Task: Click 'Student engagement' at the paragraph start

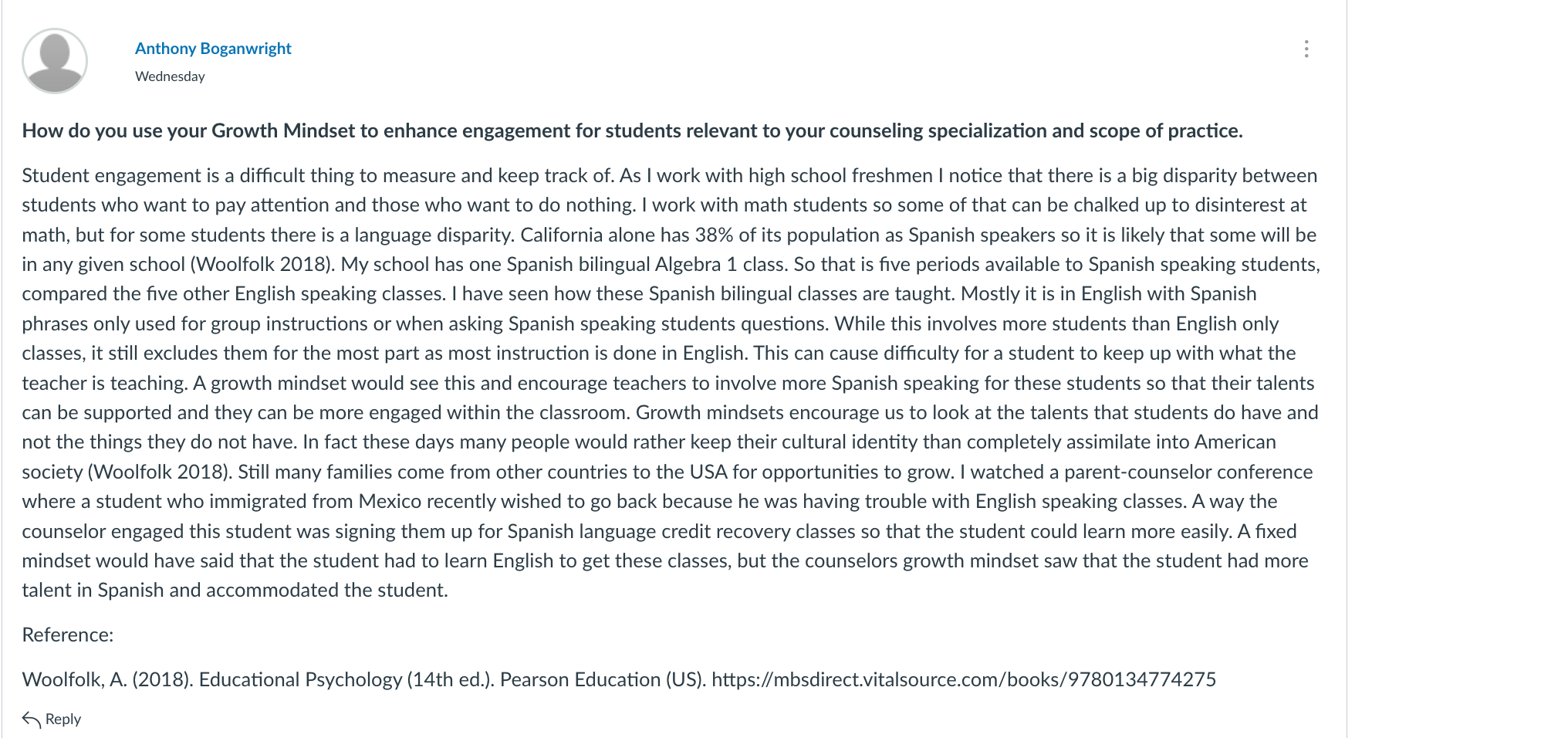Action: pyautogui.click(x=111, y=176)
